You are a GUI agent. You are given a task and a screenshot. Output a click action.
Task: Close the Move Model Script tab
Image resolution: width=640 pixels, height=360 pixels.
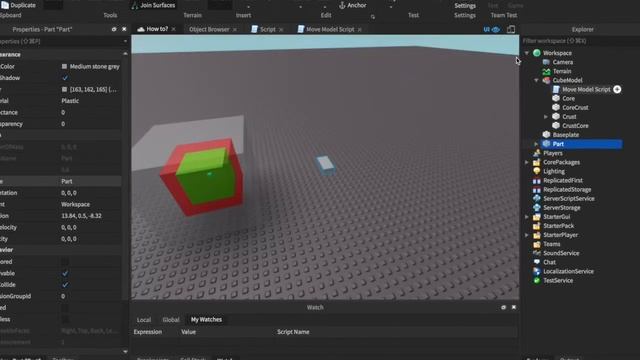[x=360, y=29]
